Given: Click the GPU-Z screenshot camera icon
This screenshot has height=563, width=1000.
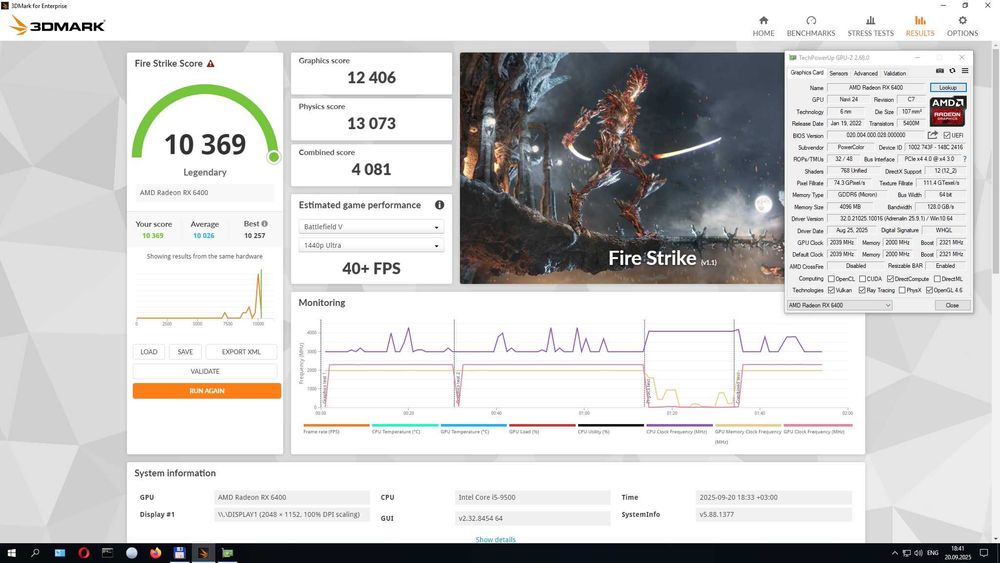Looking at the screenshot, I should (x=939, y=71).
